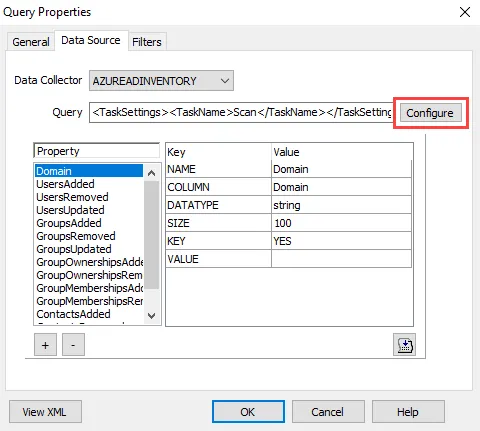Click the NAME key cell
Screen dimensions: 480x431
tap(219, 169)
